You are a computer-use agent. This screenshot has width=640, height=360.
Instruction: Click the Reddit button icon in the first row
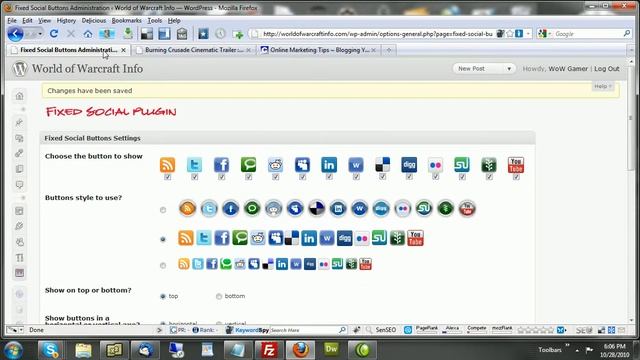276,165
